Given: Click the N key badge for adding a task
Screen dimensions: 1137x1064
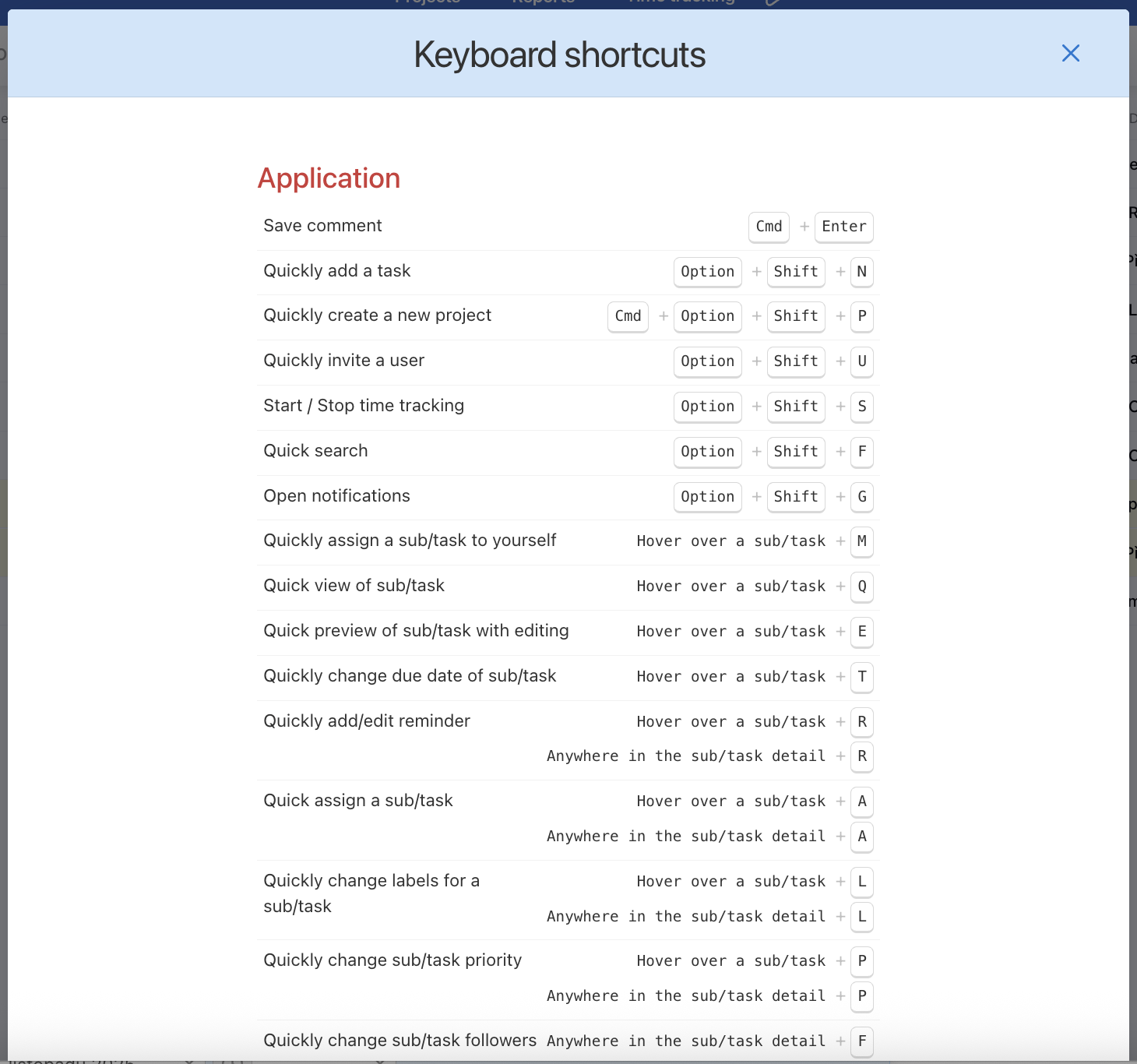Looking at the screenshot, I should pos(861,272).
